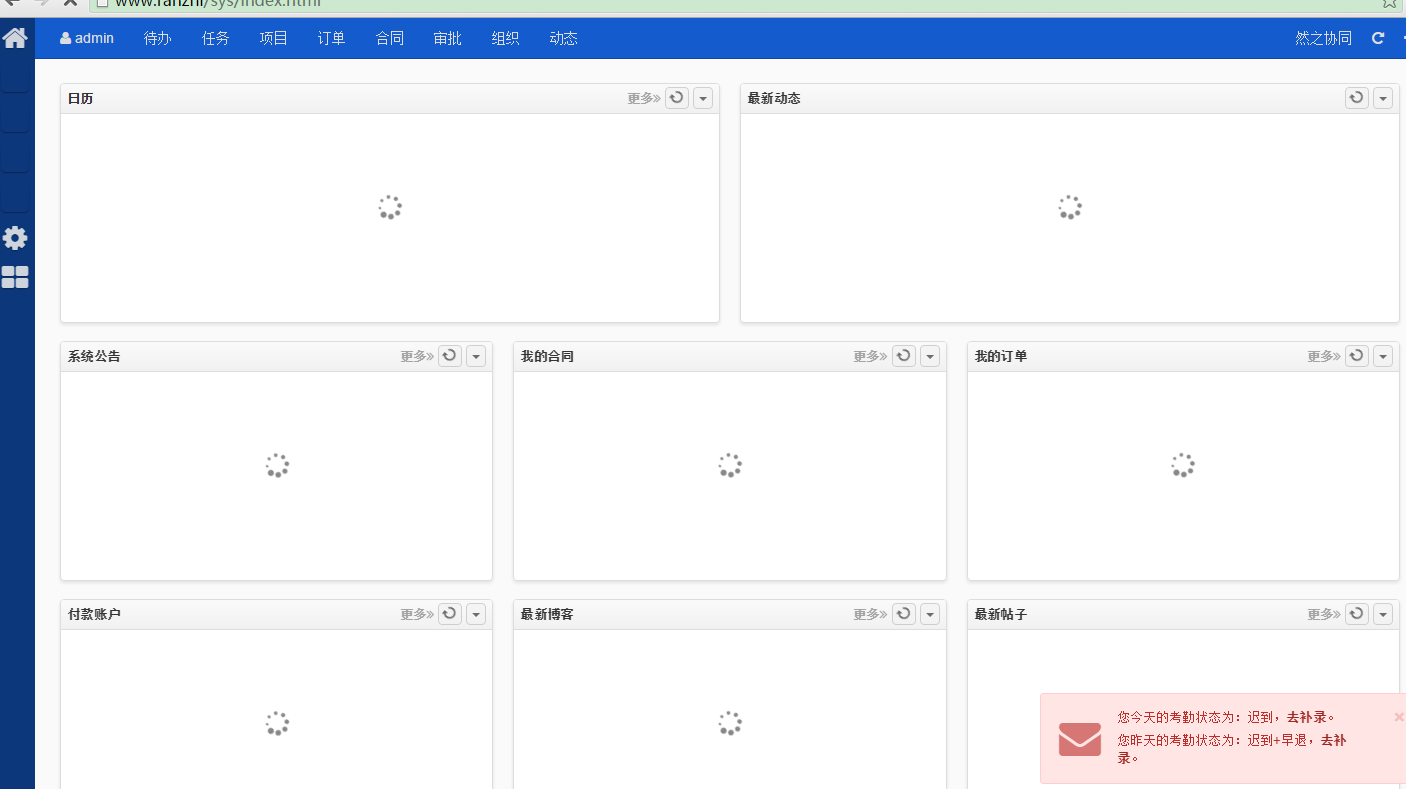Open 合同 in the top navigation

tap(390, 38)
